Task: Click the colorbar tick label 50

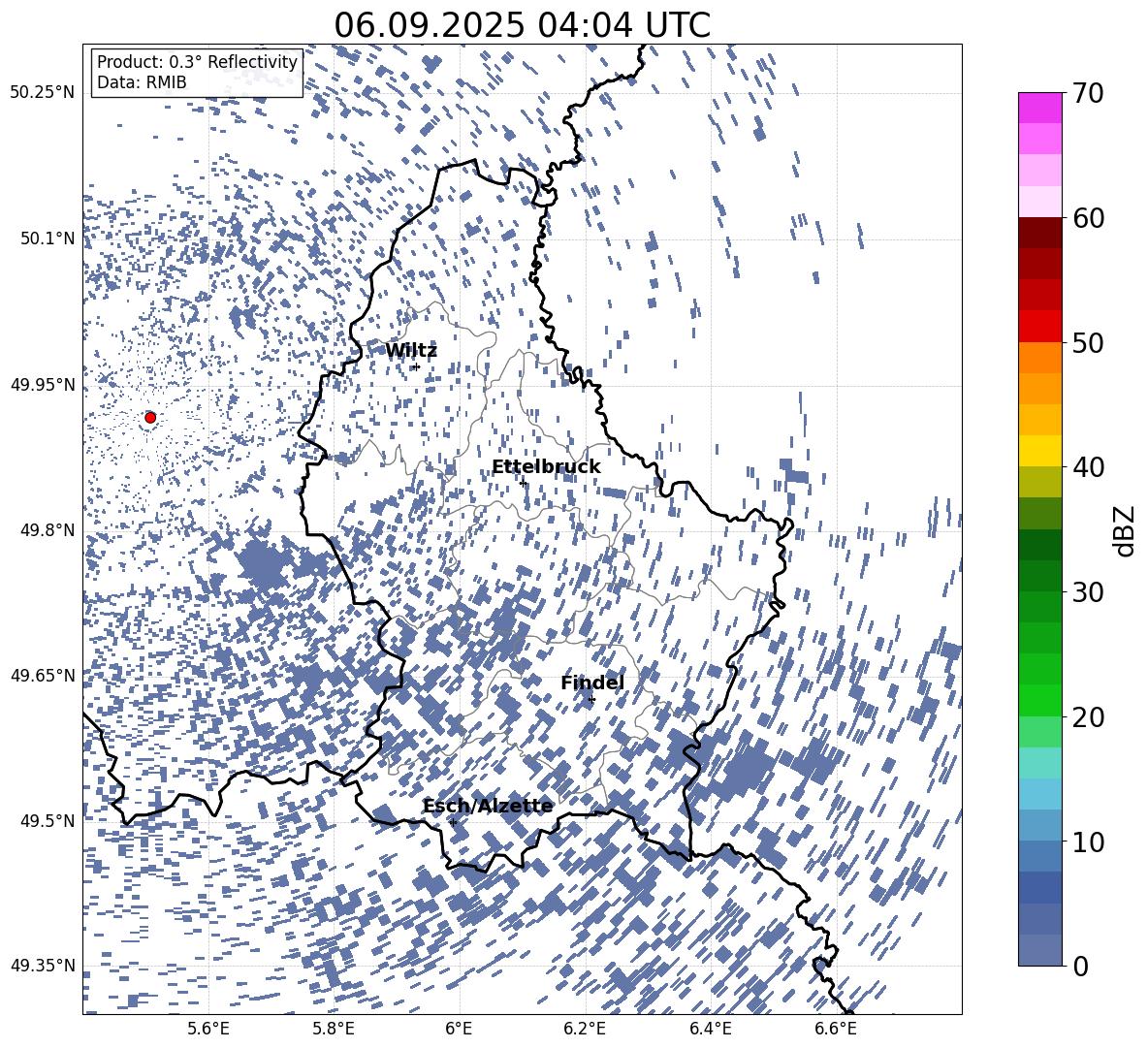Action: tap(1087, 343)
